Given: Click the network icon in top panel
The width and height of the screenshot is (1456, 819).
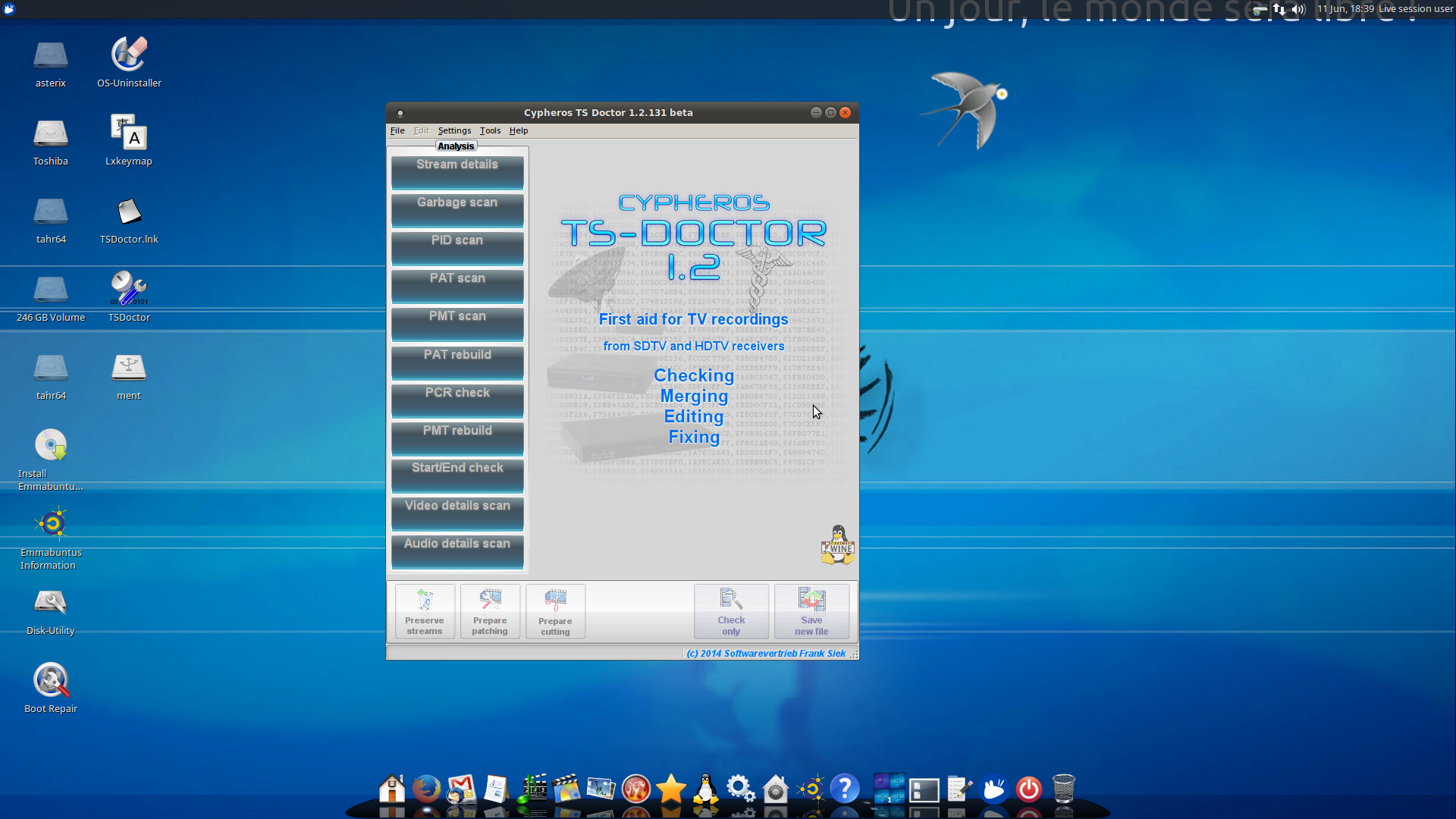Looking at the screenshot, I should coord(1280,9).
